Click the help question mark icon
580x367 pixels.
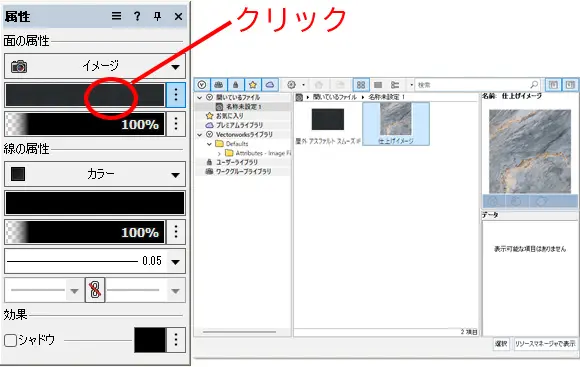pyautogui.click(x=137, y=16)
